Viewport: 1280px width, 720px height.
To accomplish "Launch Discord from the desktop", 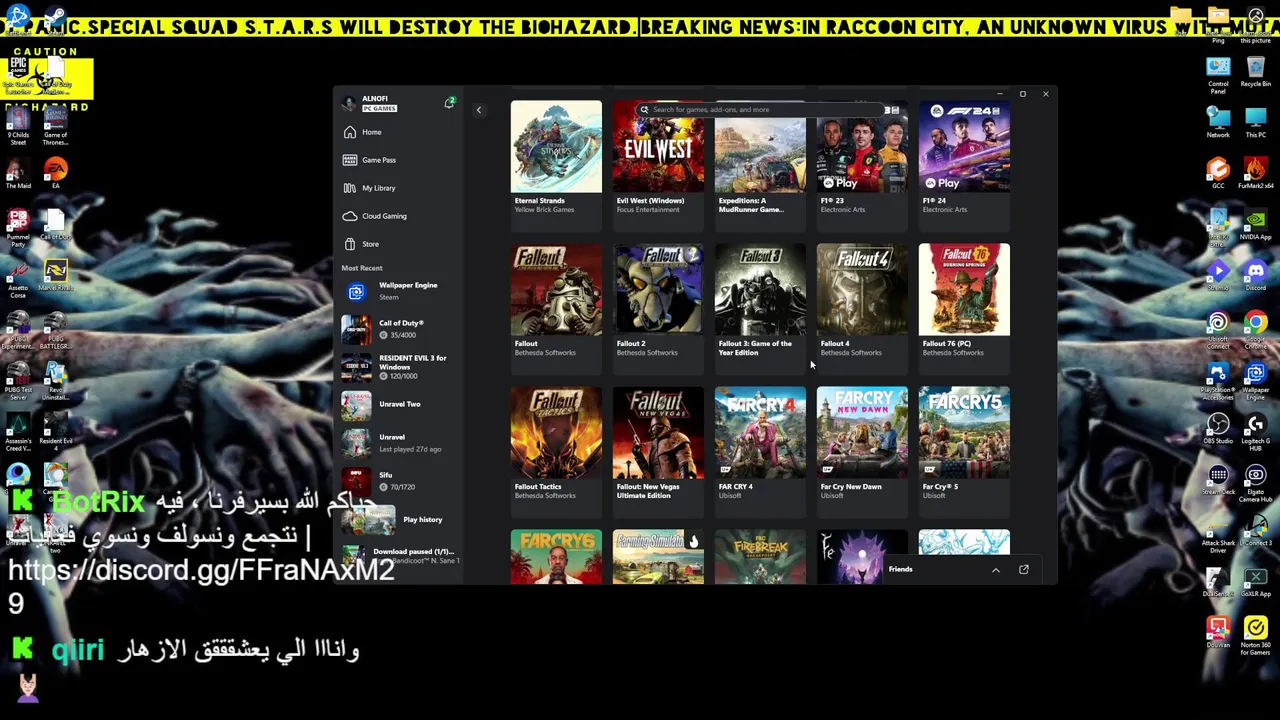I will 1255,274.
